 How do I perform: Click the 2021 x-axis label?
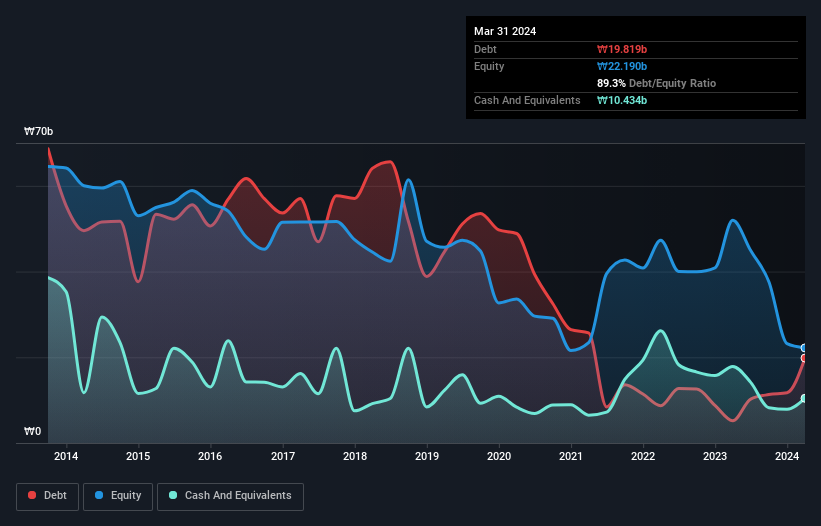[571, 456]
